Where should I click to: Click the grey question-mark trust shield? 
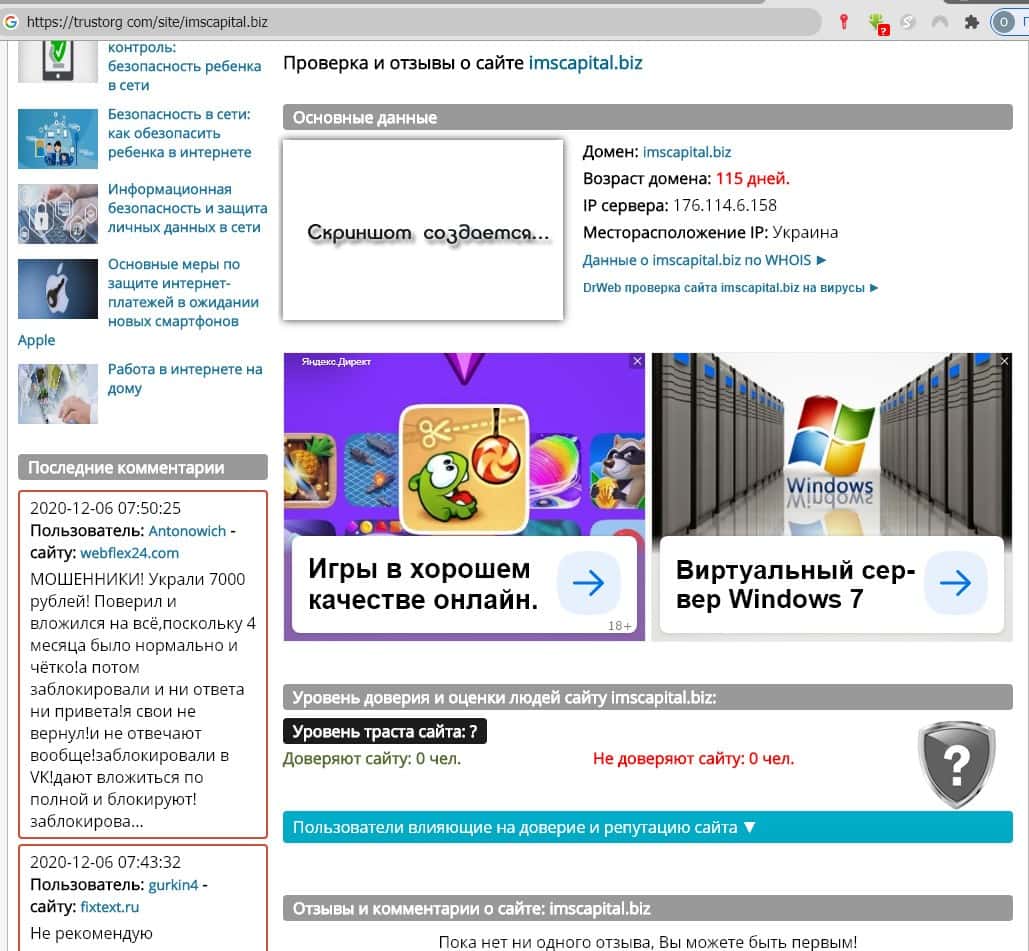[956, 765]
